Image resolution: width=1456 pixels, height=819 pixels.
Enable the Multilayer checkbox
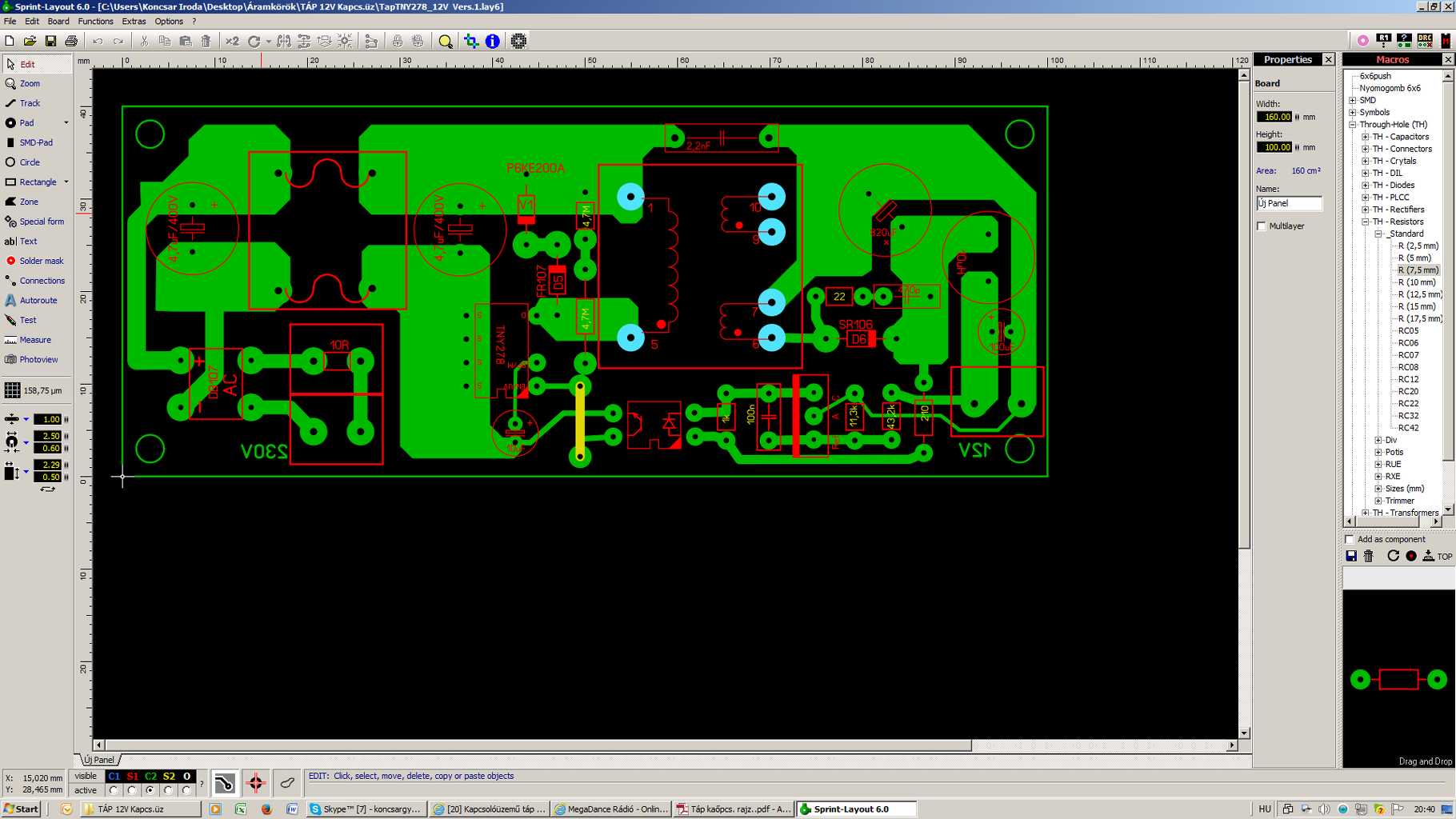tap(1262, 226)
